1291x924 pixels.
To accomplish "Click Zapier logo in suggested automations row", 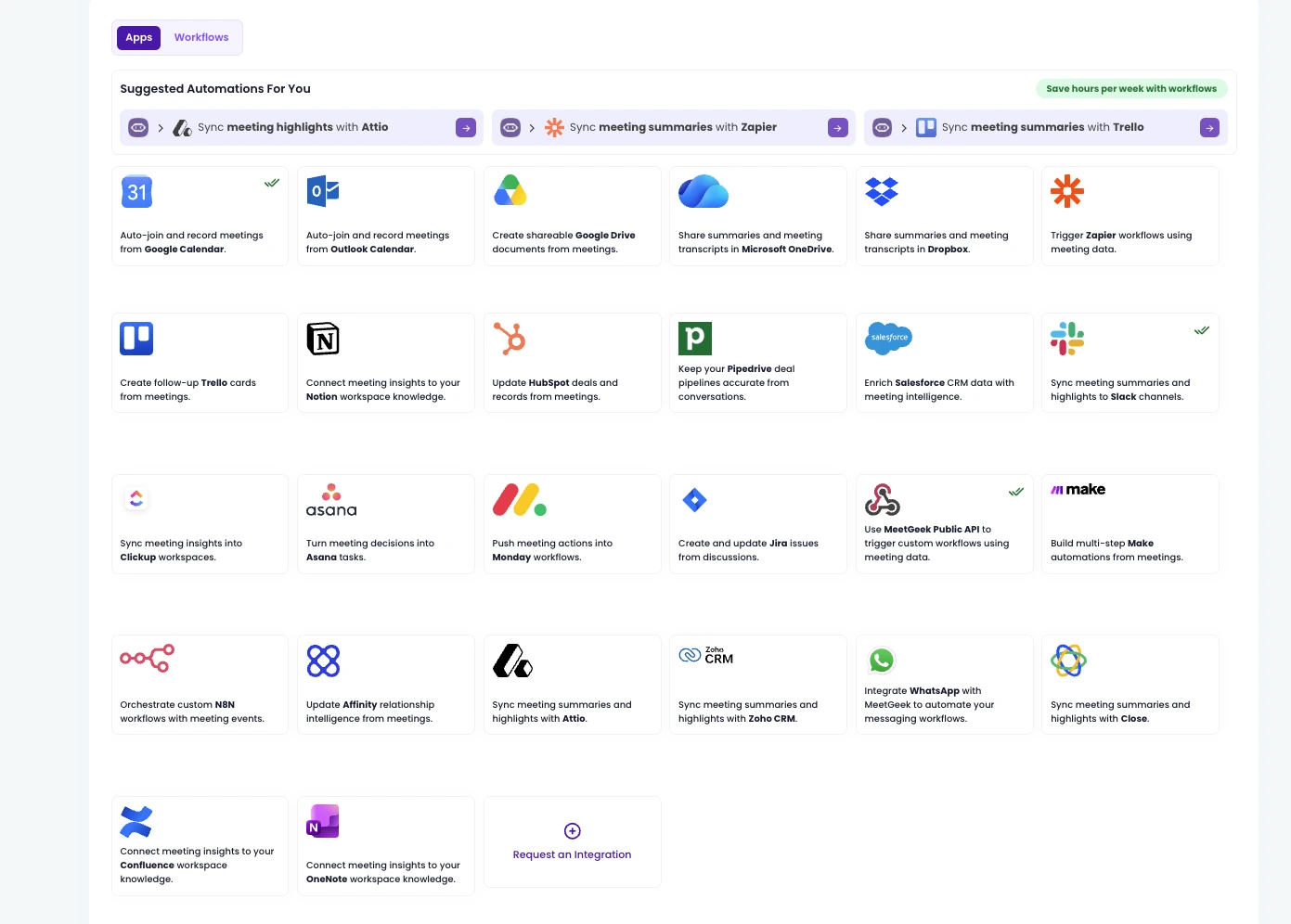I will click(554, 128).
